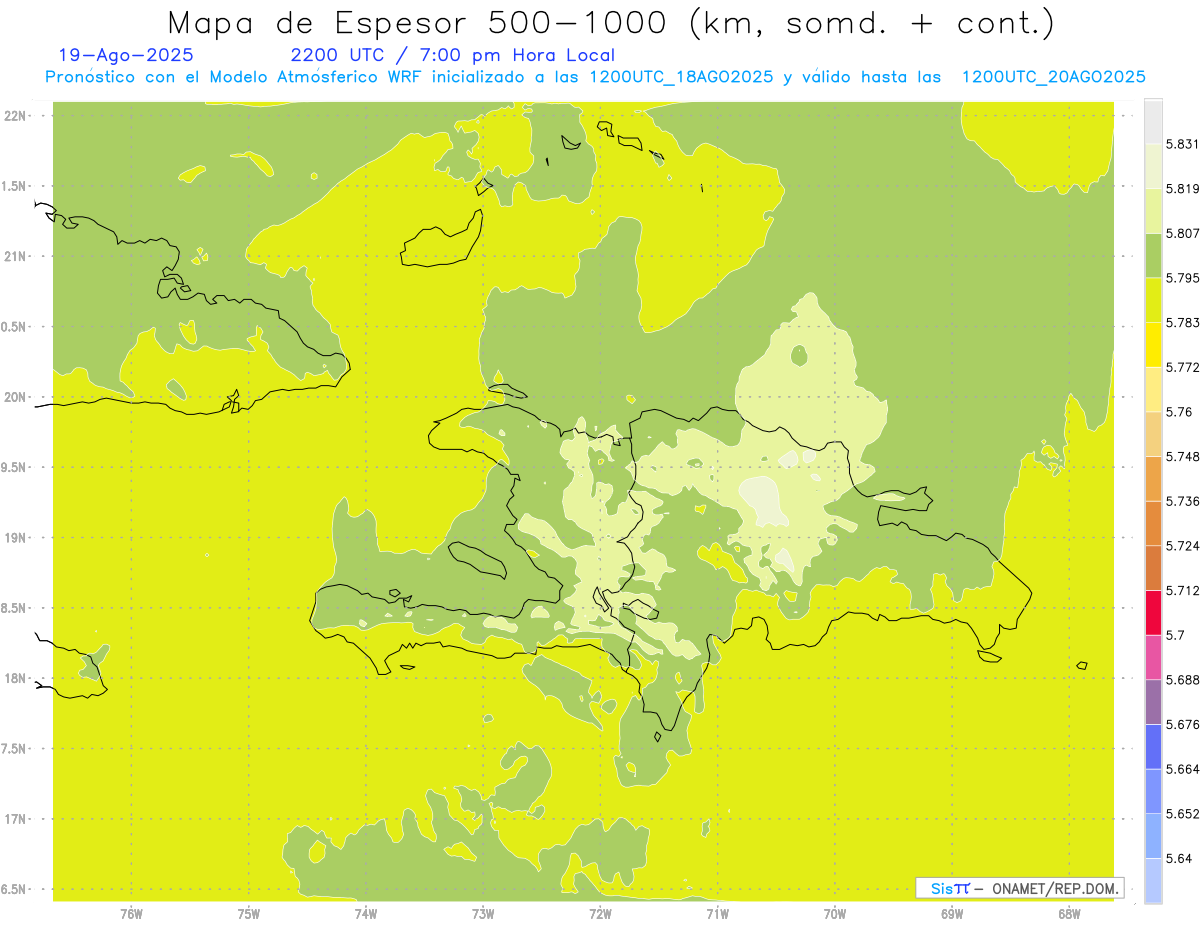Click the '73W' longitude label
This screenshot has height=927, width=1200.
click(x=483, y=914)
